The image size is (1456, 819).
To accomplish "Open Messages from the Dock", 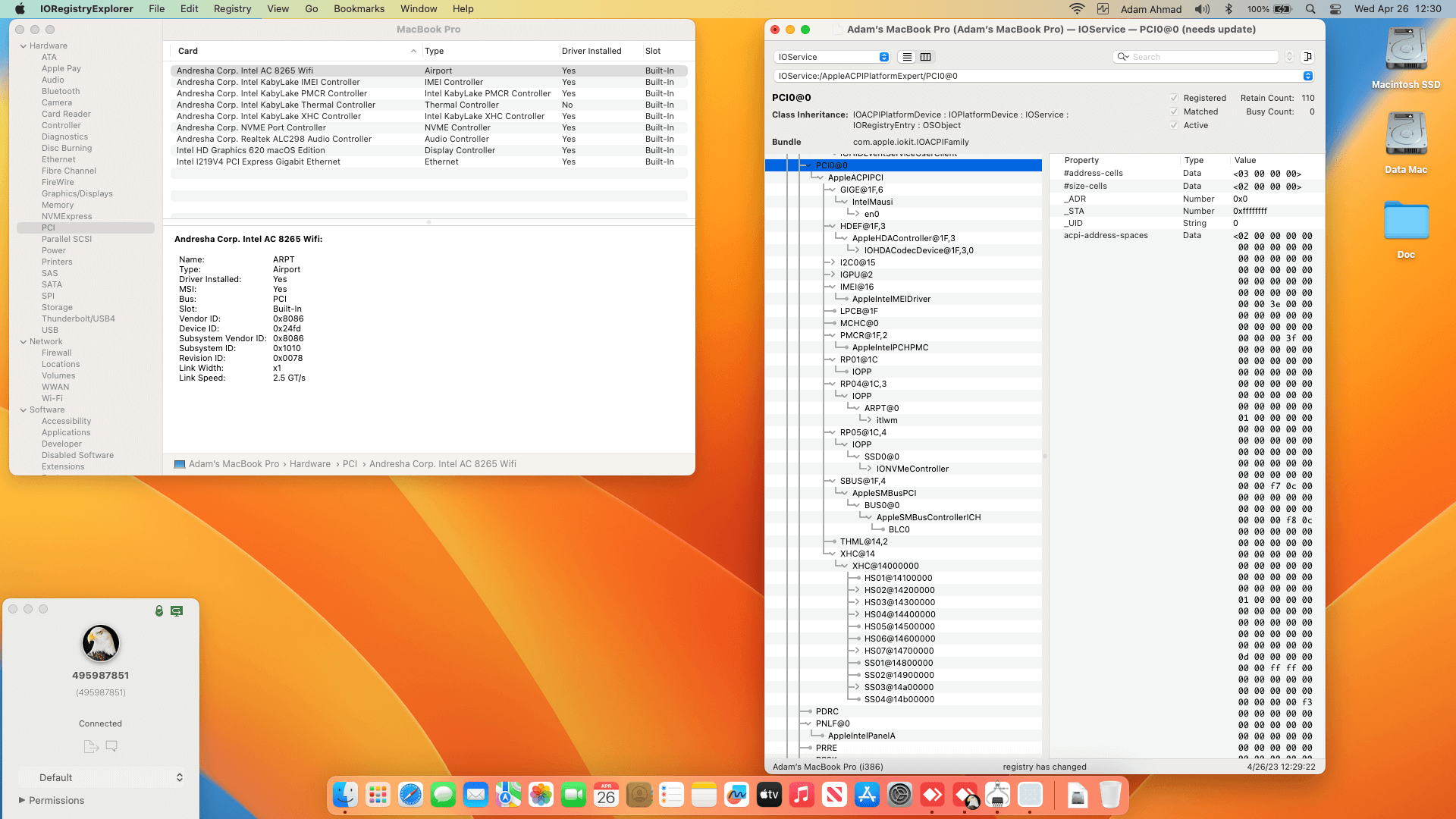I will click(443, 795).
